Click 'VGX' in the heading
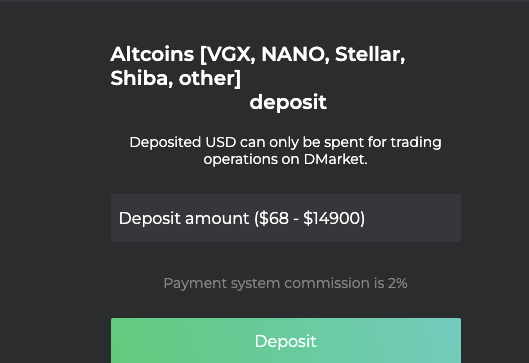Screen dimensions: 529x363 pos(230,54)
